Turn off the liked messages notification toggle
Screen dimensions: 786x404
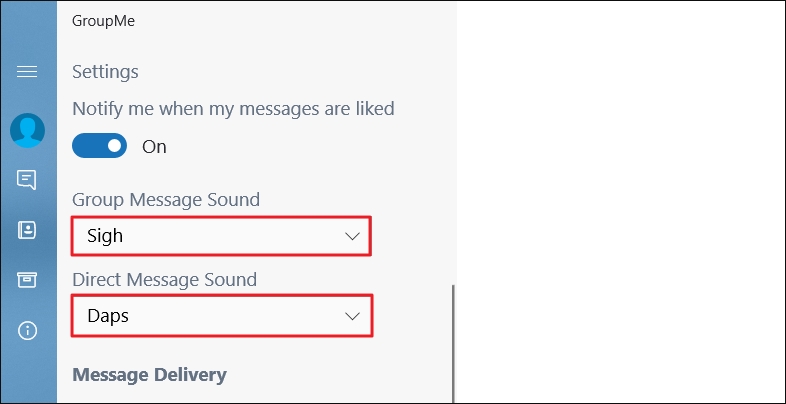pyautogui.click(x=100, y=146)
